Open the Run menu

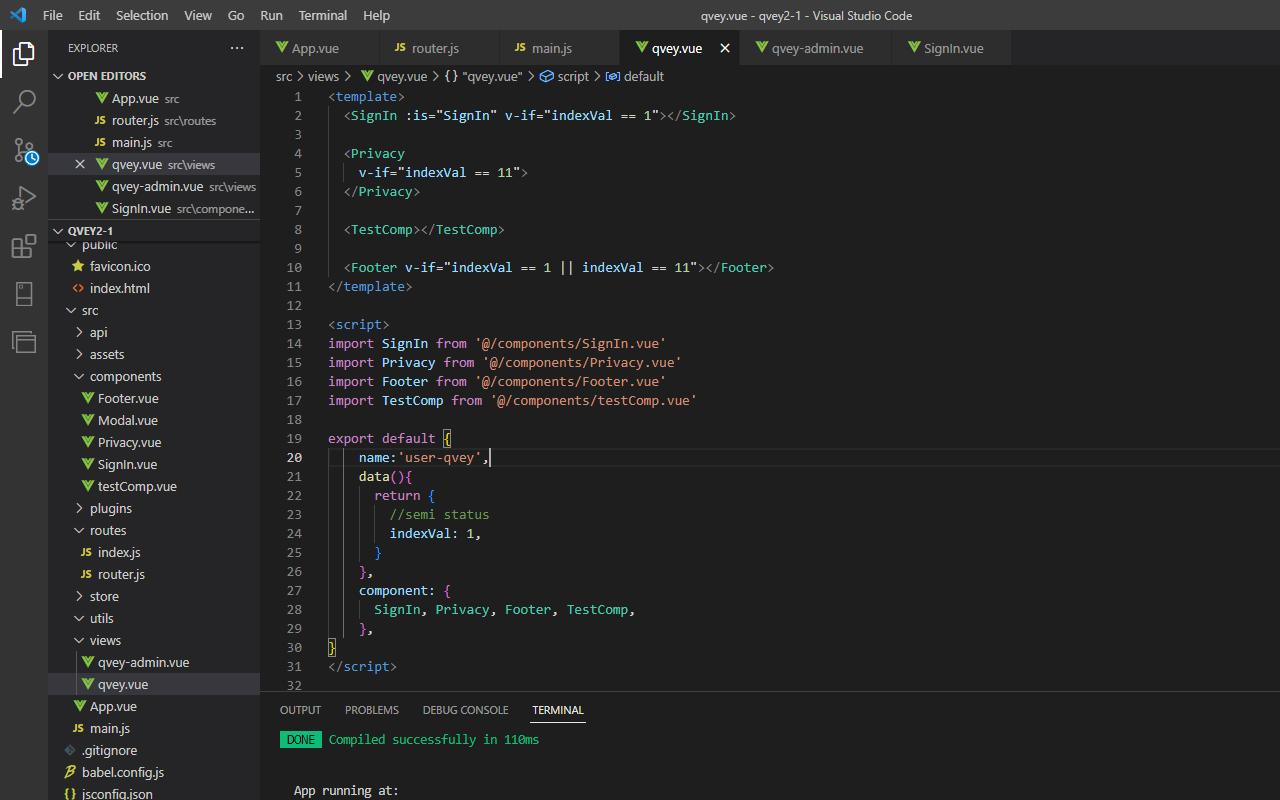pos(271,15)
